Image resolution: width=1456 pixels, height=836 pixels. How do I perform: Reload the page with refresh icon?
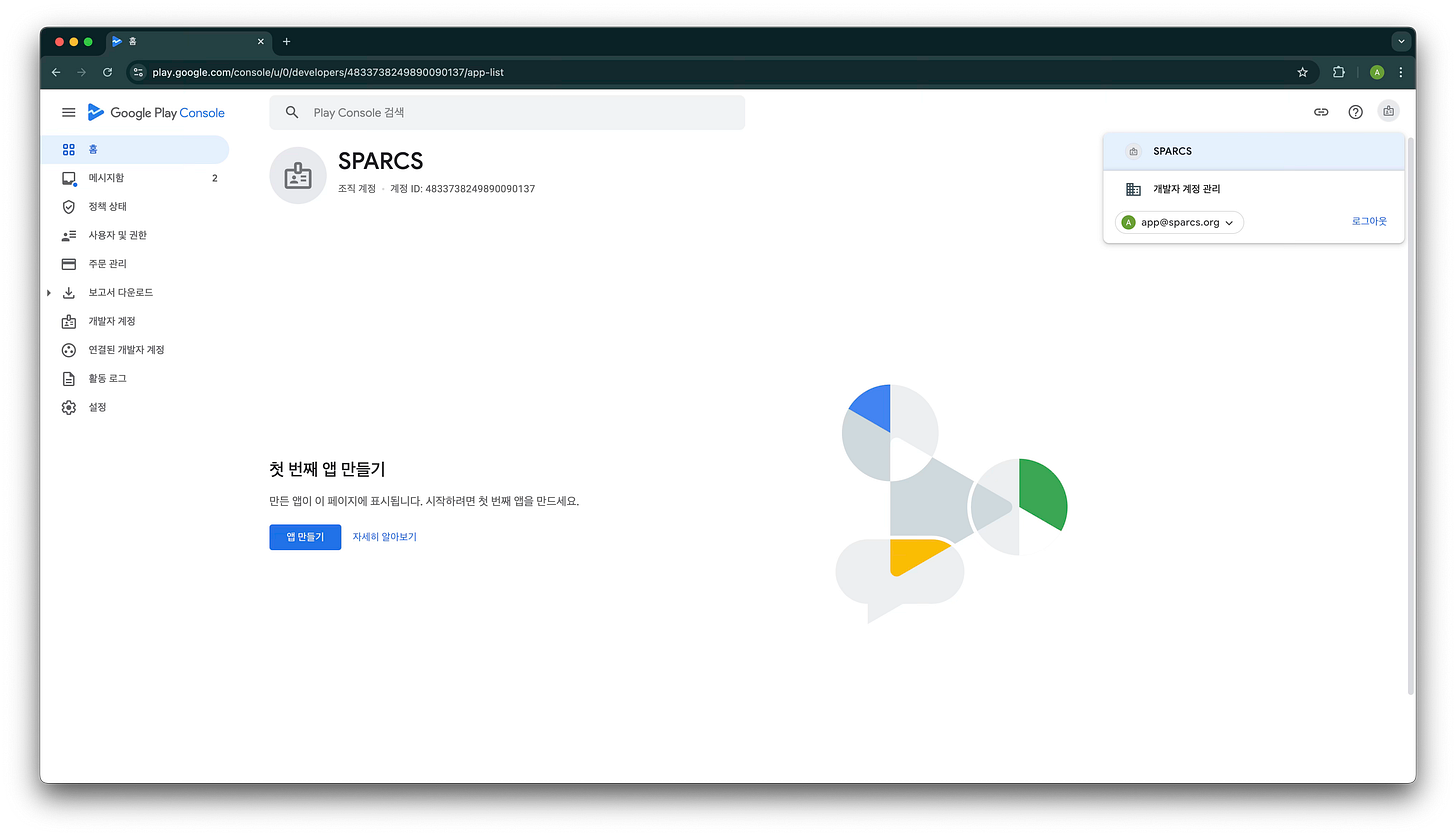click(x=108, y=72)
